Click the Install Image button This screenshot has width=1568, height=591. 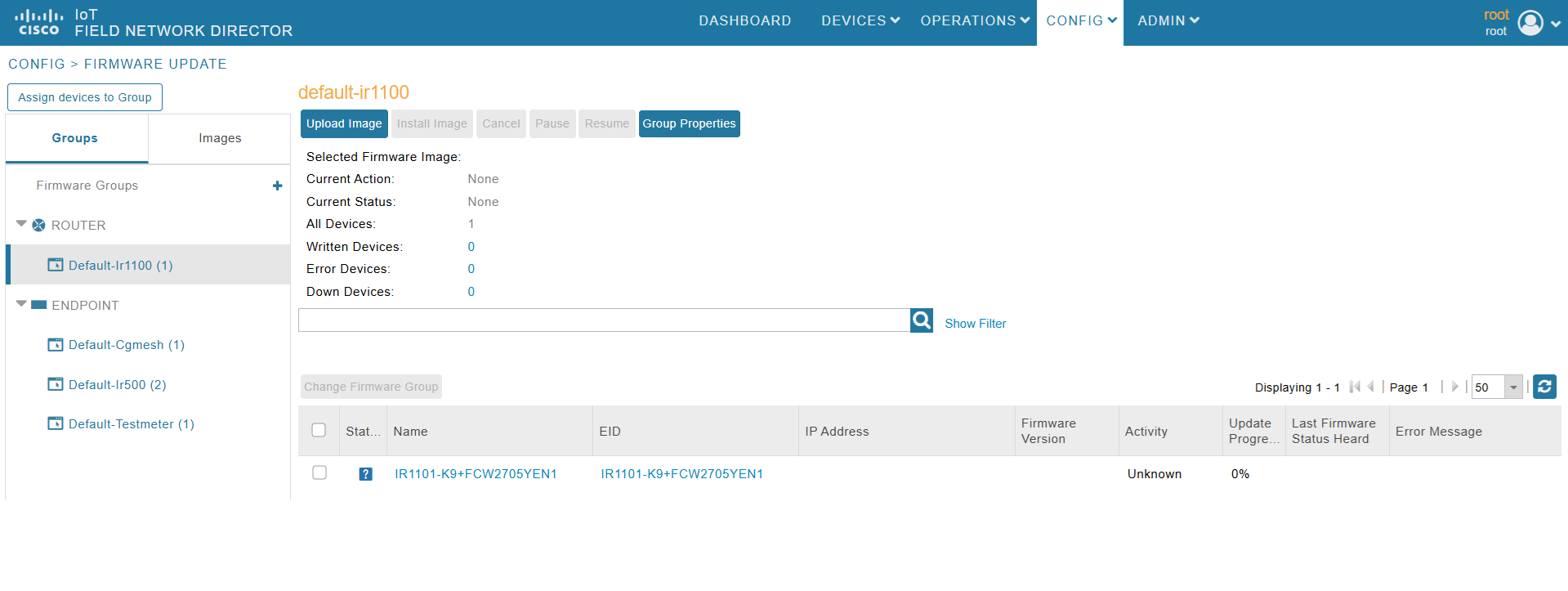(x=432, y=123)
